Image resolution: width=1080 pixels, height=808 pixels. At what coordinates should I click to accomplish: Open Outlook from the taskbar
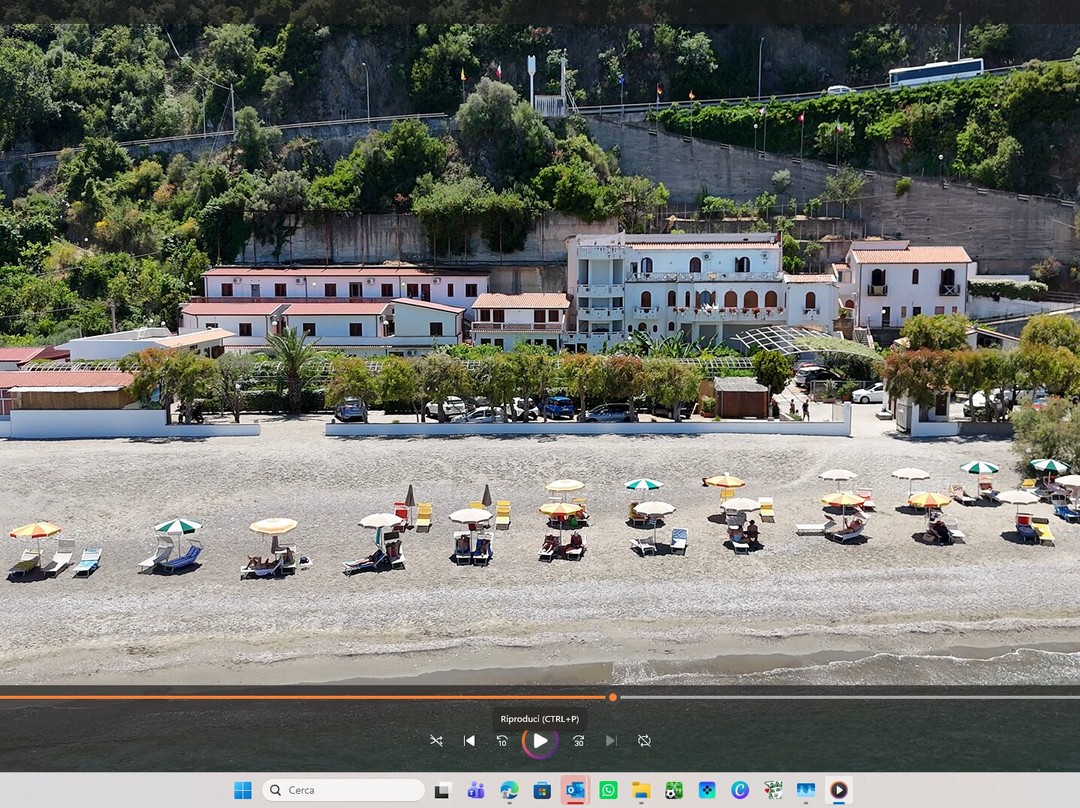[x=574, y=790]
